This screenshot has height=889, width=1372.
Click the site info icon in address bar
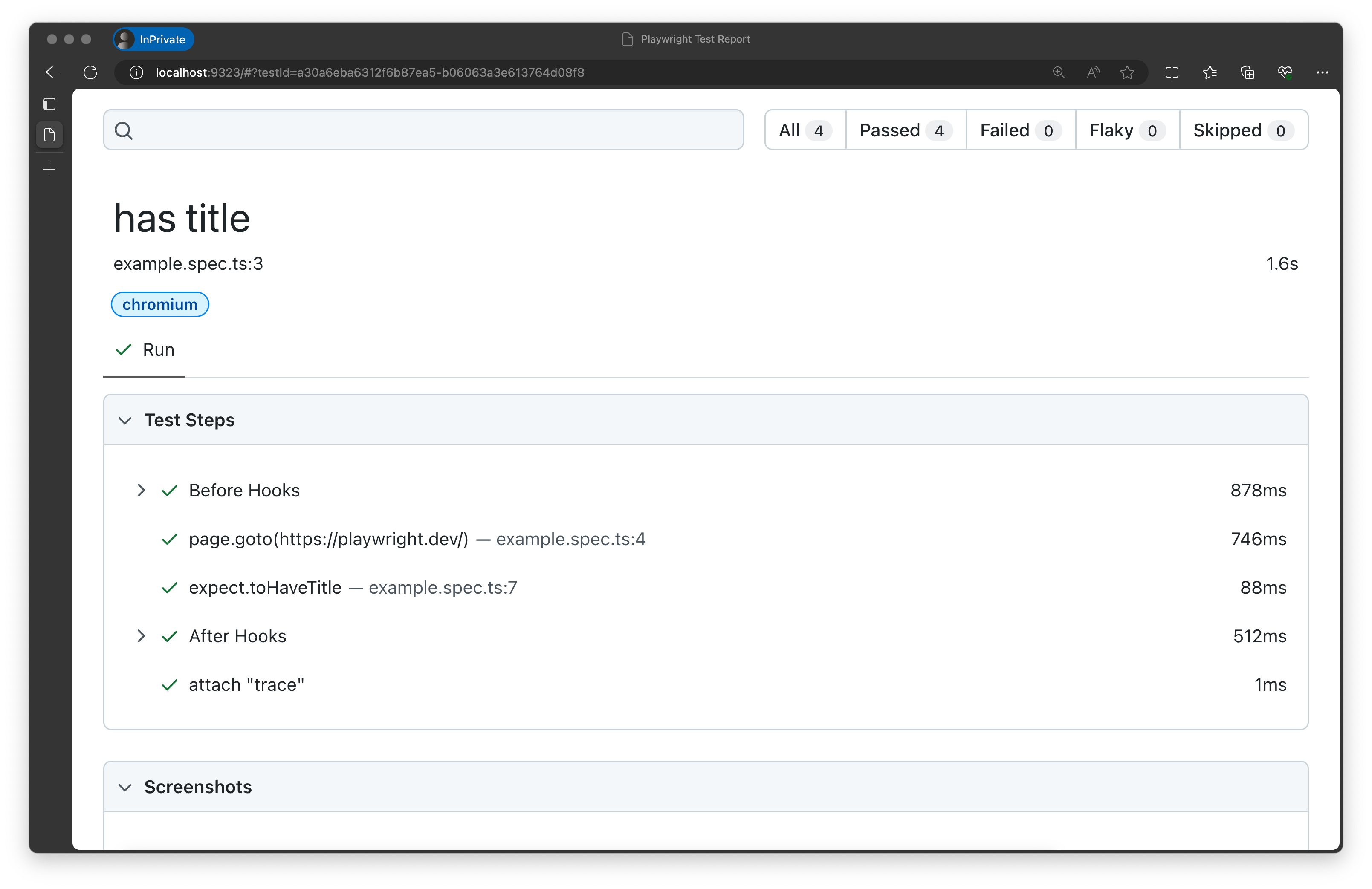click(x=136, y=72)
